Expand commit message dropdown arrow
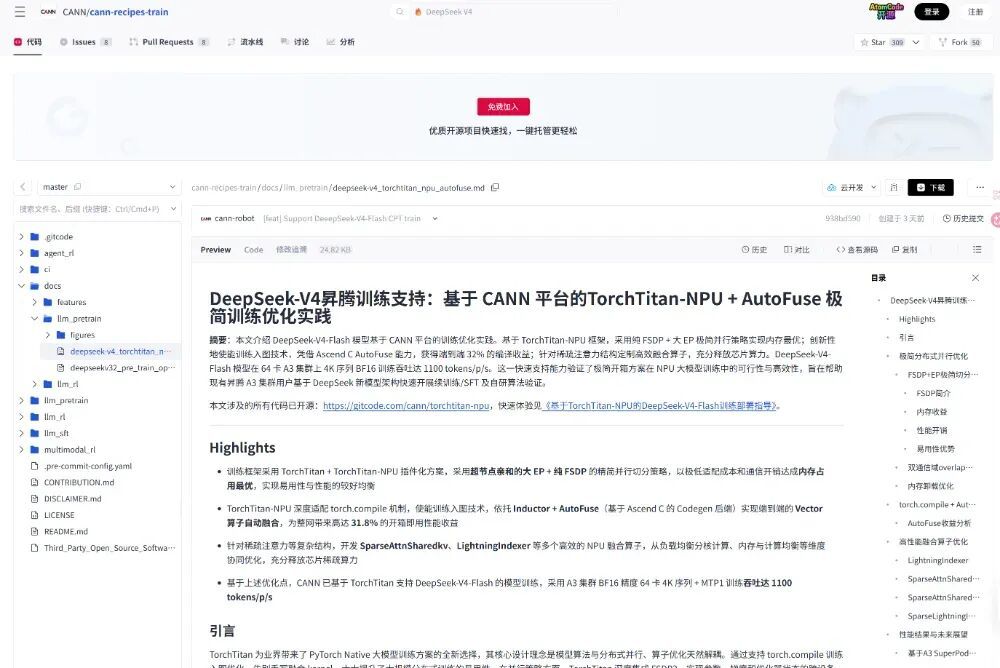1000x668 pixels. 435,218
